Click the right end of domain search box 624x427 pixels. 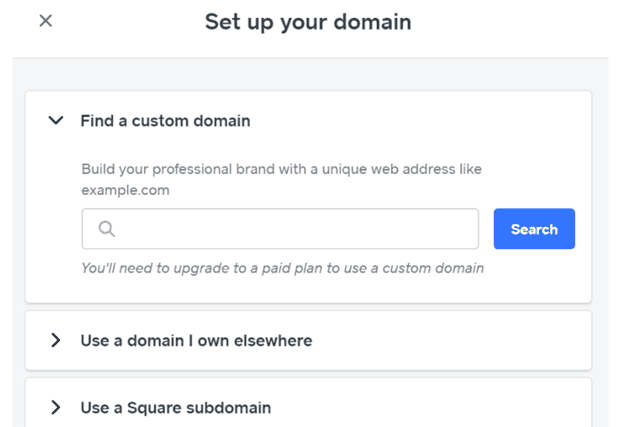460,229
